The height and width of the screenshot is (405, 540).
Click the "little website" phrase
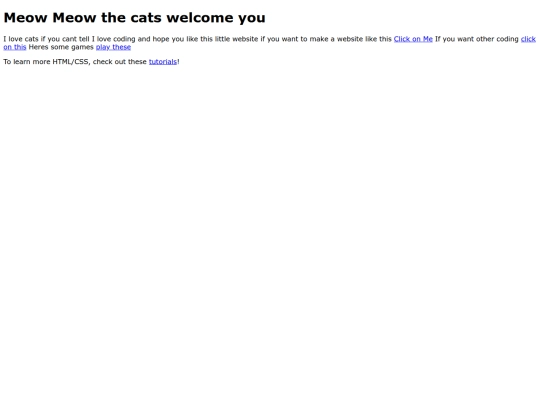236,39
